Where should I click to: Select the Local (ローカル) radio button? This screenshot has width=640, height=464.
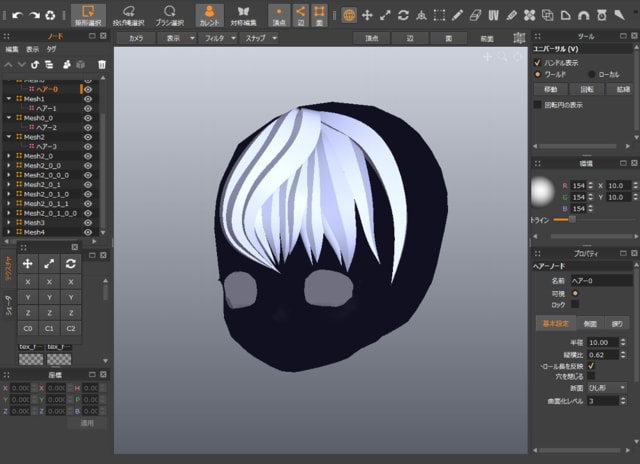591,74
